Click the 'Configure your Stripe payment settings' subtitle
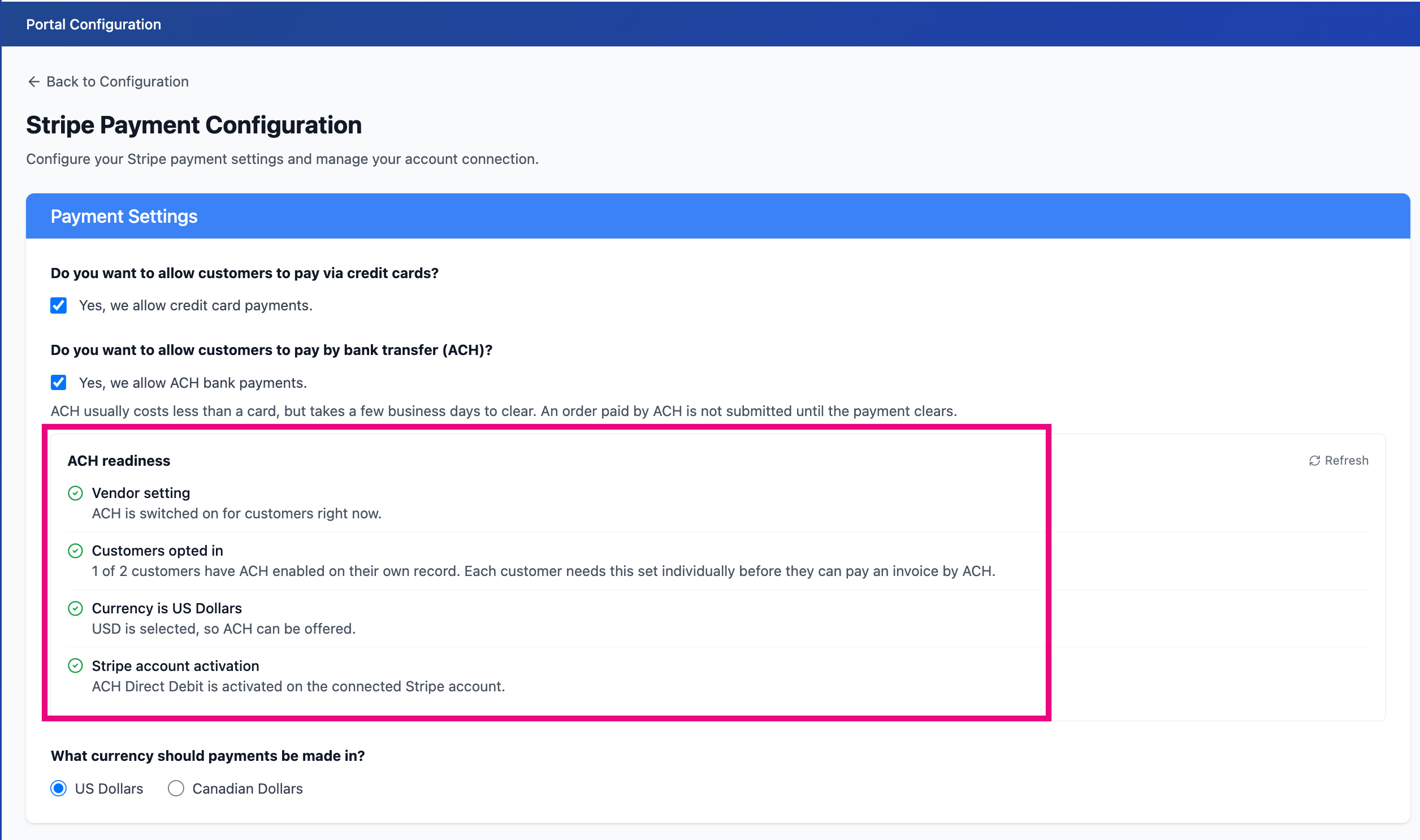 coord(283,159)
